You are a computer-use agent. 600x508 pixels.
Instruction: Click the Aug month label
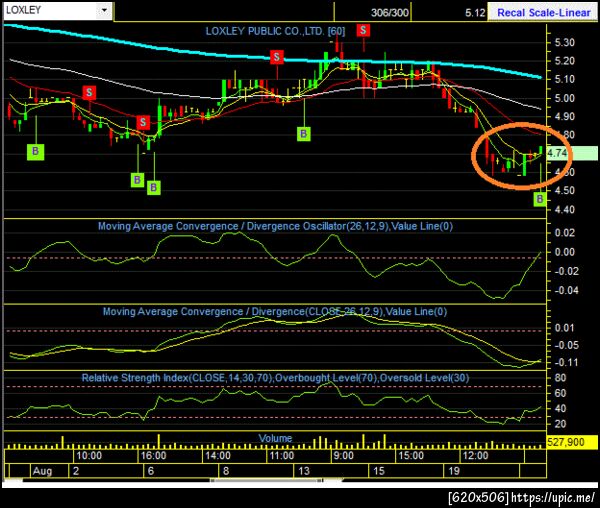tap(42, 471)
